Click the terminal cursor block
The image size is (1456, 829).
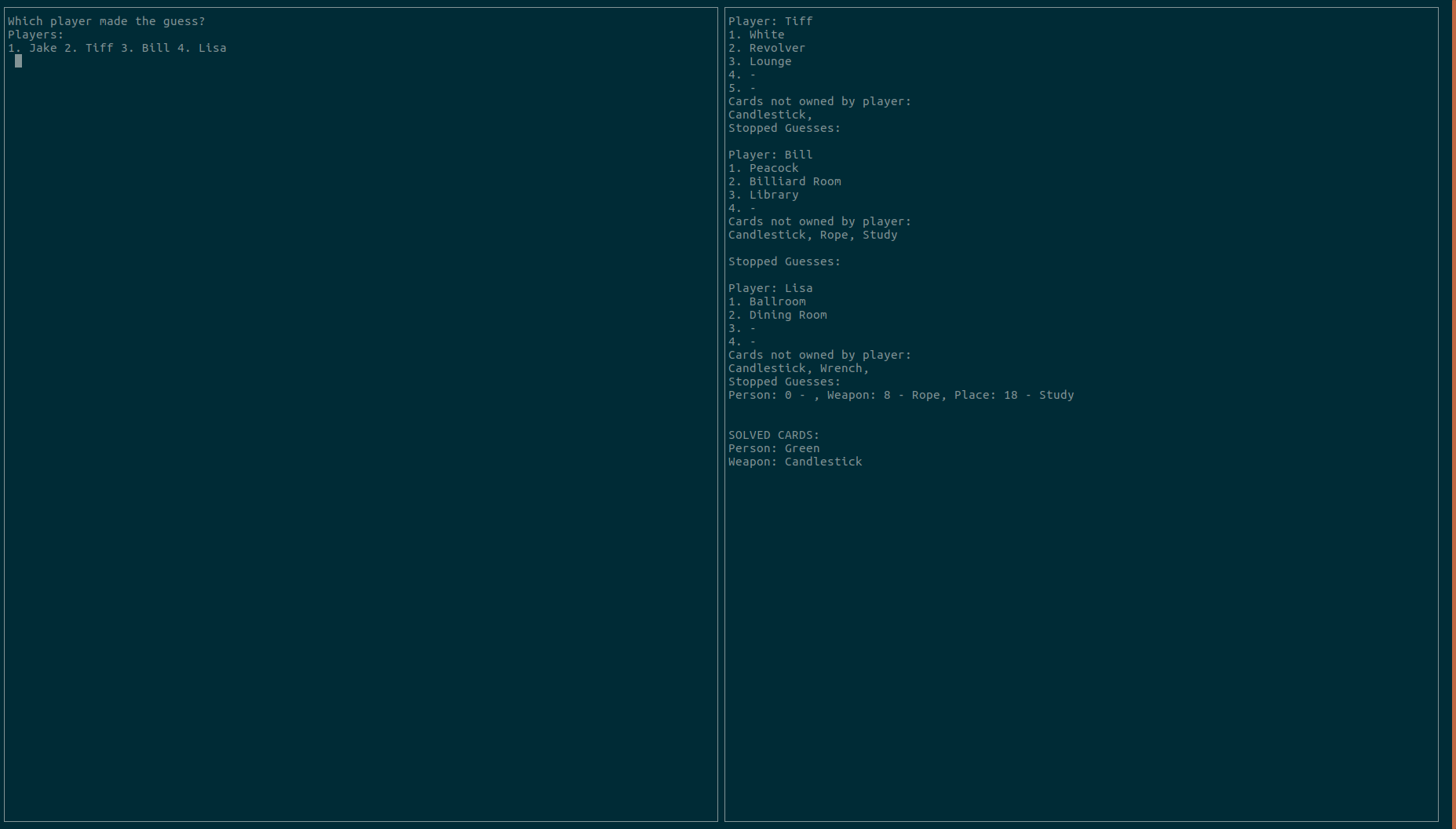pos(18,61)
